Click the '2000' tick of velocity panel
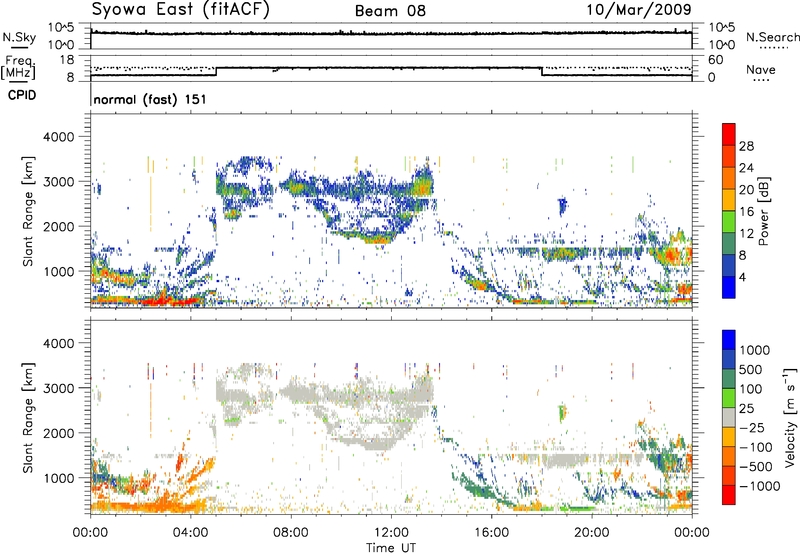800x554 pixels. [58, 433]
